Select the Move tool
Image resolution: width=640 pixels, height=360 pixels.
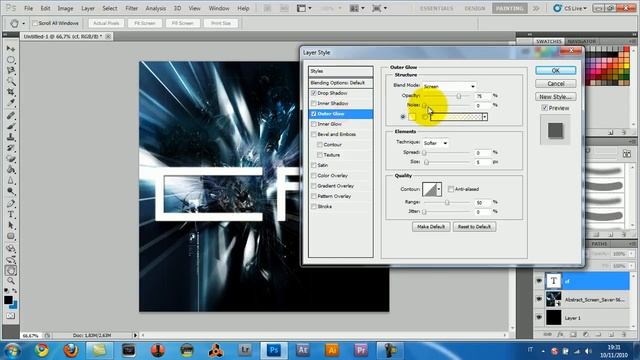click(11, 49)
